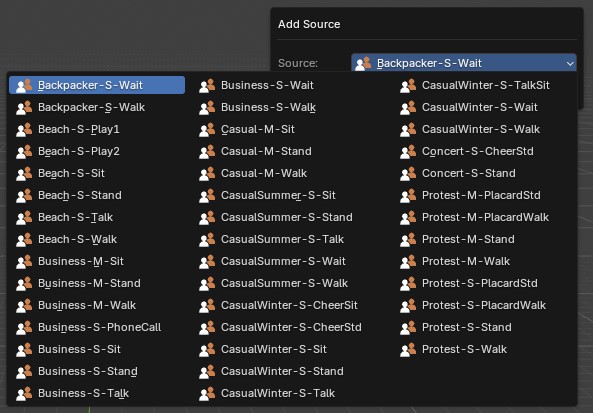Pick Business-S-Walk as the source
Screen dimensions: 593x413
click(x=289, y=107)
